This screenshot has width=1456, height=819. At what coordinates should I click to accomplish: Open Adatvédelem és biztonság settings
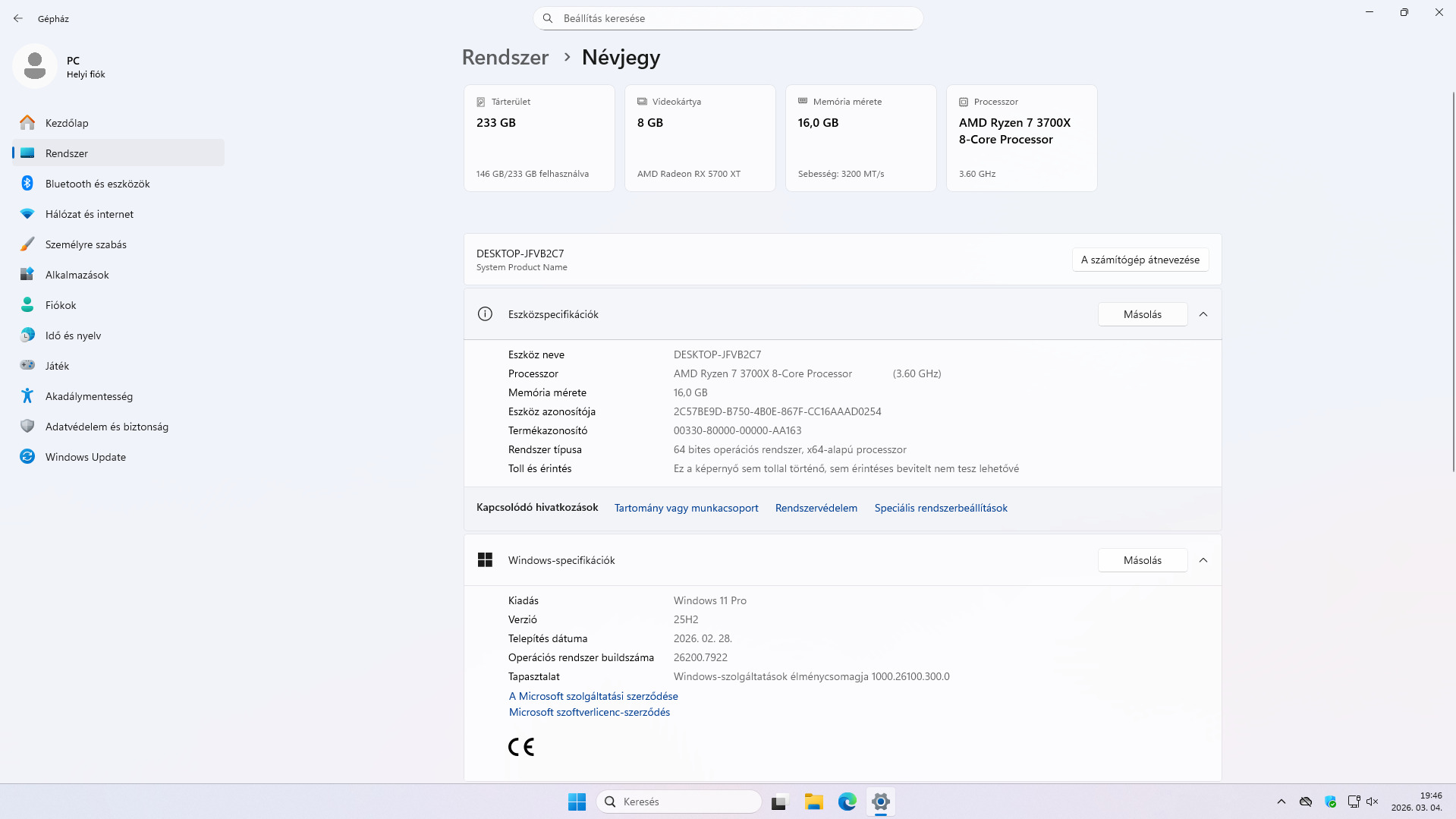pyautogui.click(x=118, y=427)
